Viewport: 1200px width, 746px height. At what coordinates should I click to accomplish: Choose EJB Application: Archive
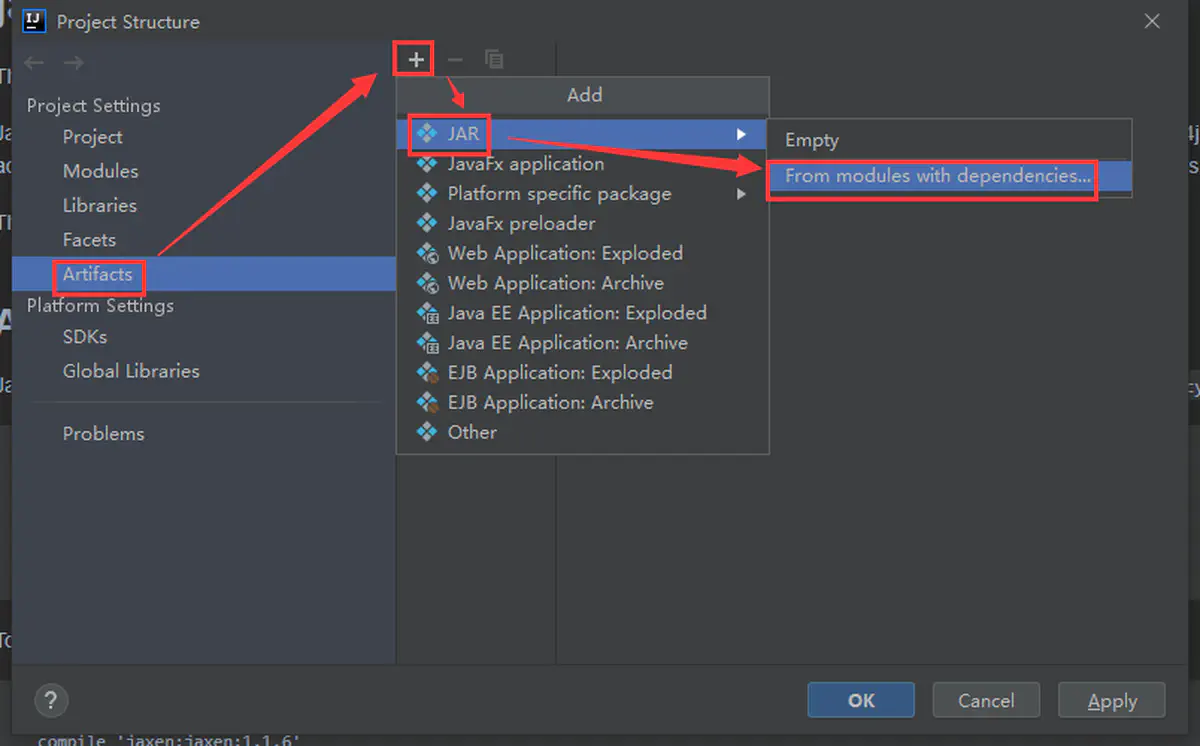(x=583, y=403)
